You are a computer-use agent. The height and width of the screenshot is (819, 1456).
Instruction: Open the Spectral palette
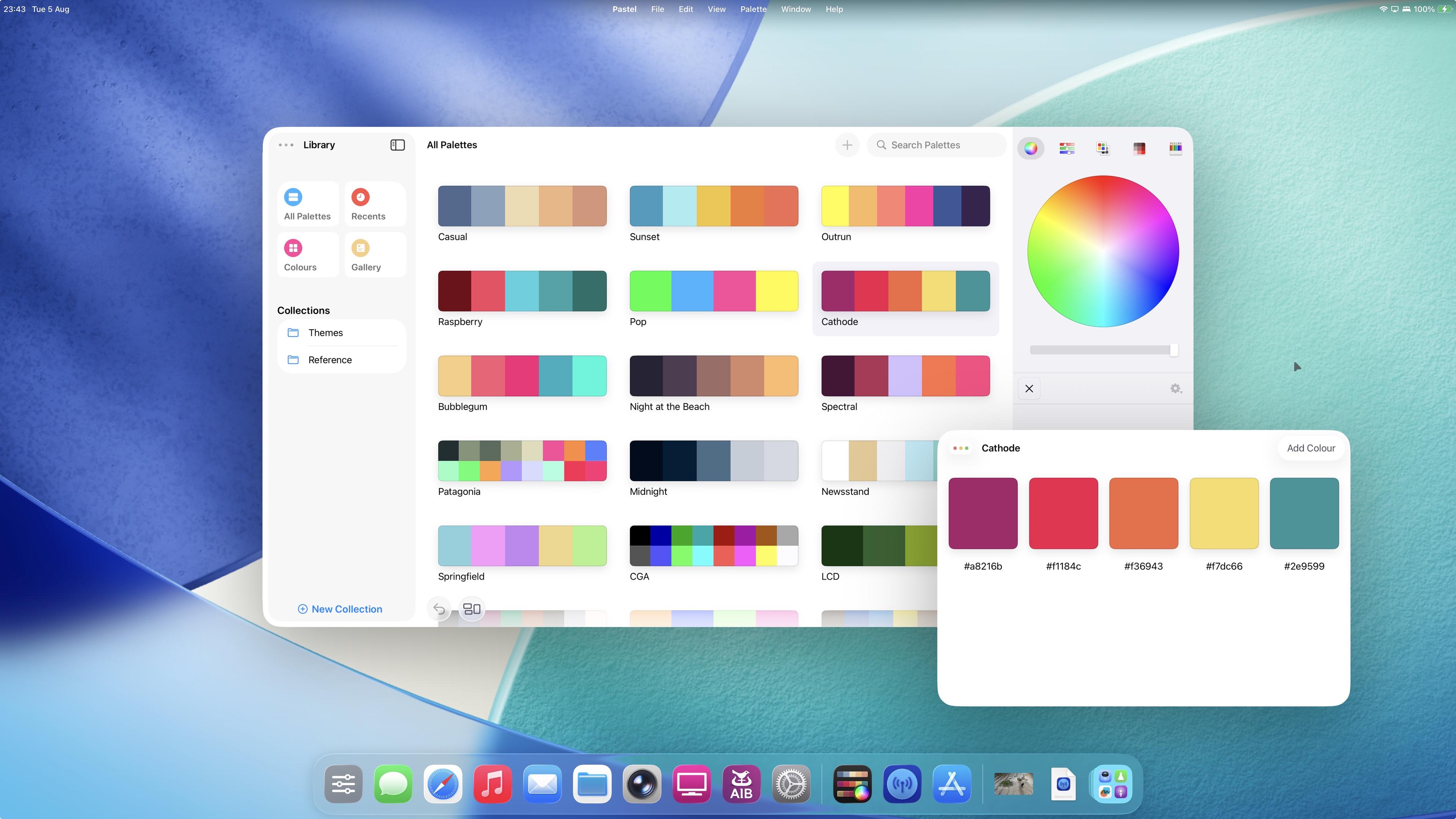(x=905, y=376)
